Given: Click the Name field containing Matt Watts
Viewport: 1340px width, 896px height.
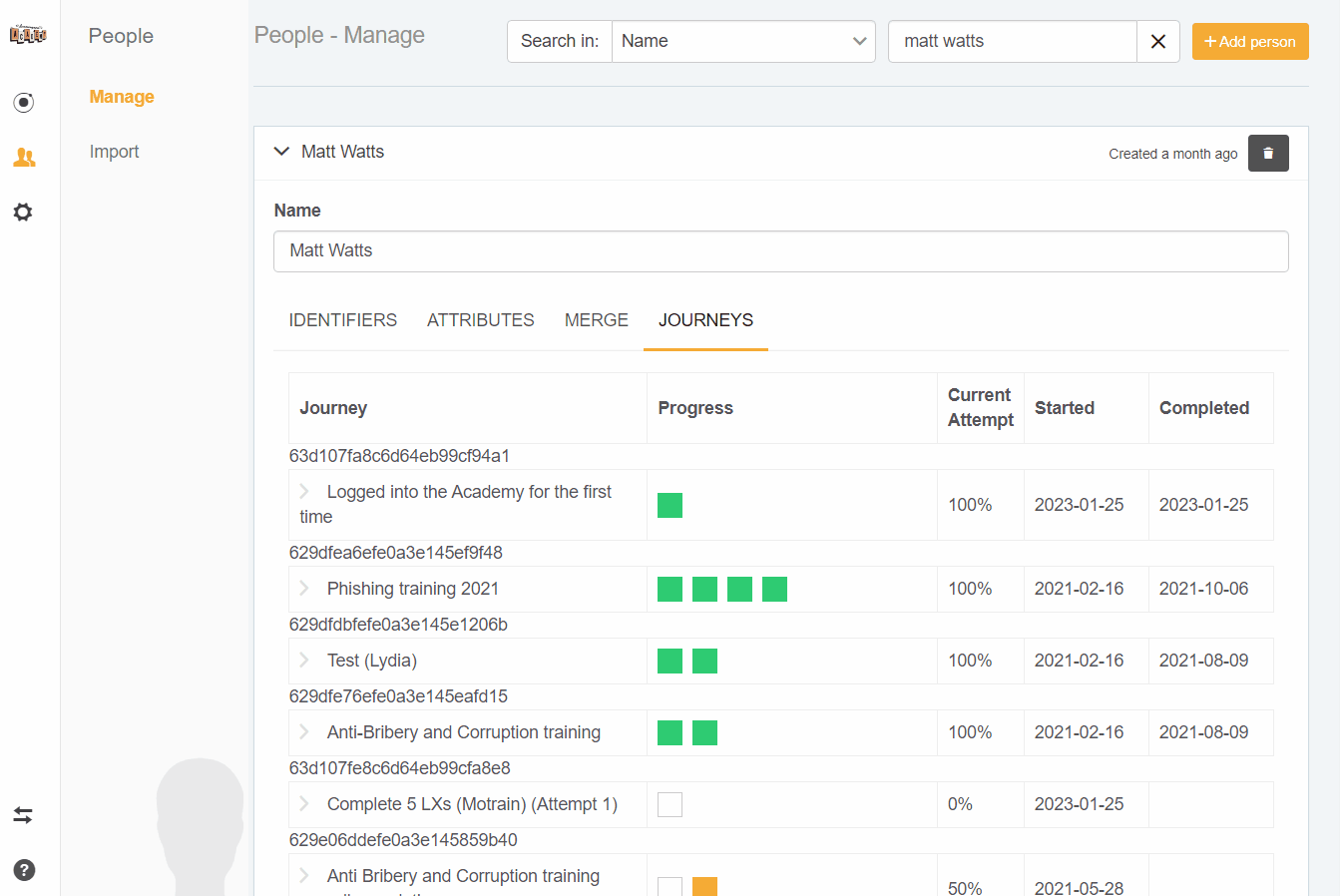Looking at the screenshot, I should click(x=780, y=251).
